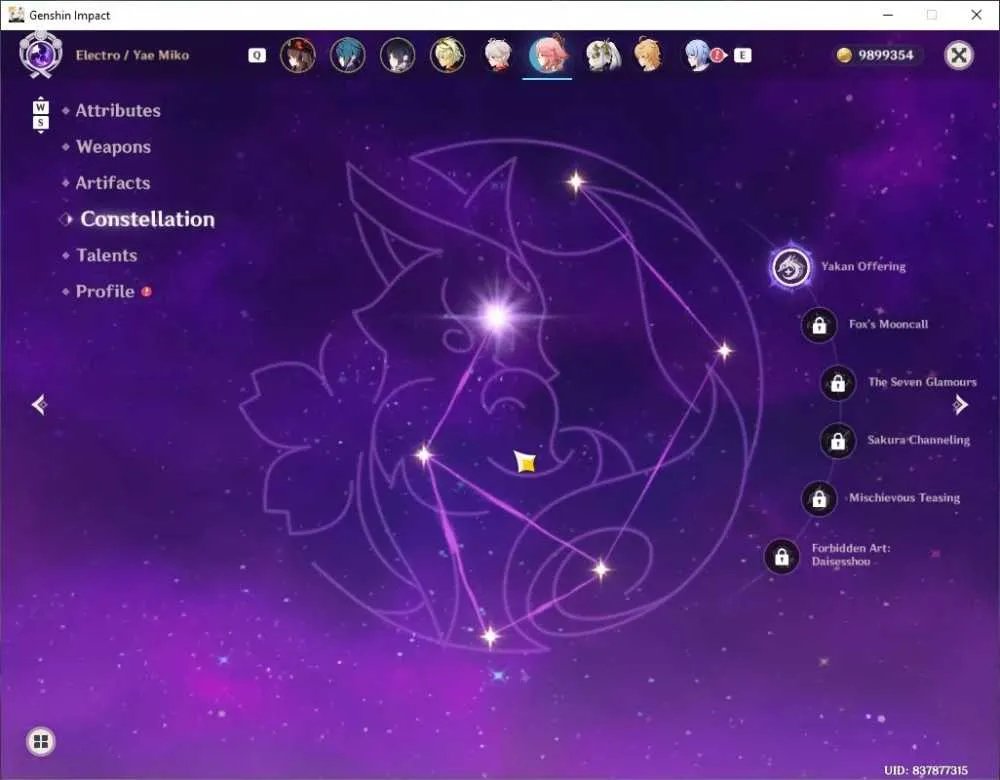Pick the spiky yellow-haired character in ringed portrait
Screen dimensions: 1000x780
pyautogui.click(x=447, y=55)
